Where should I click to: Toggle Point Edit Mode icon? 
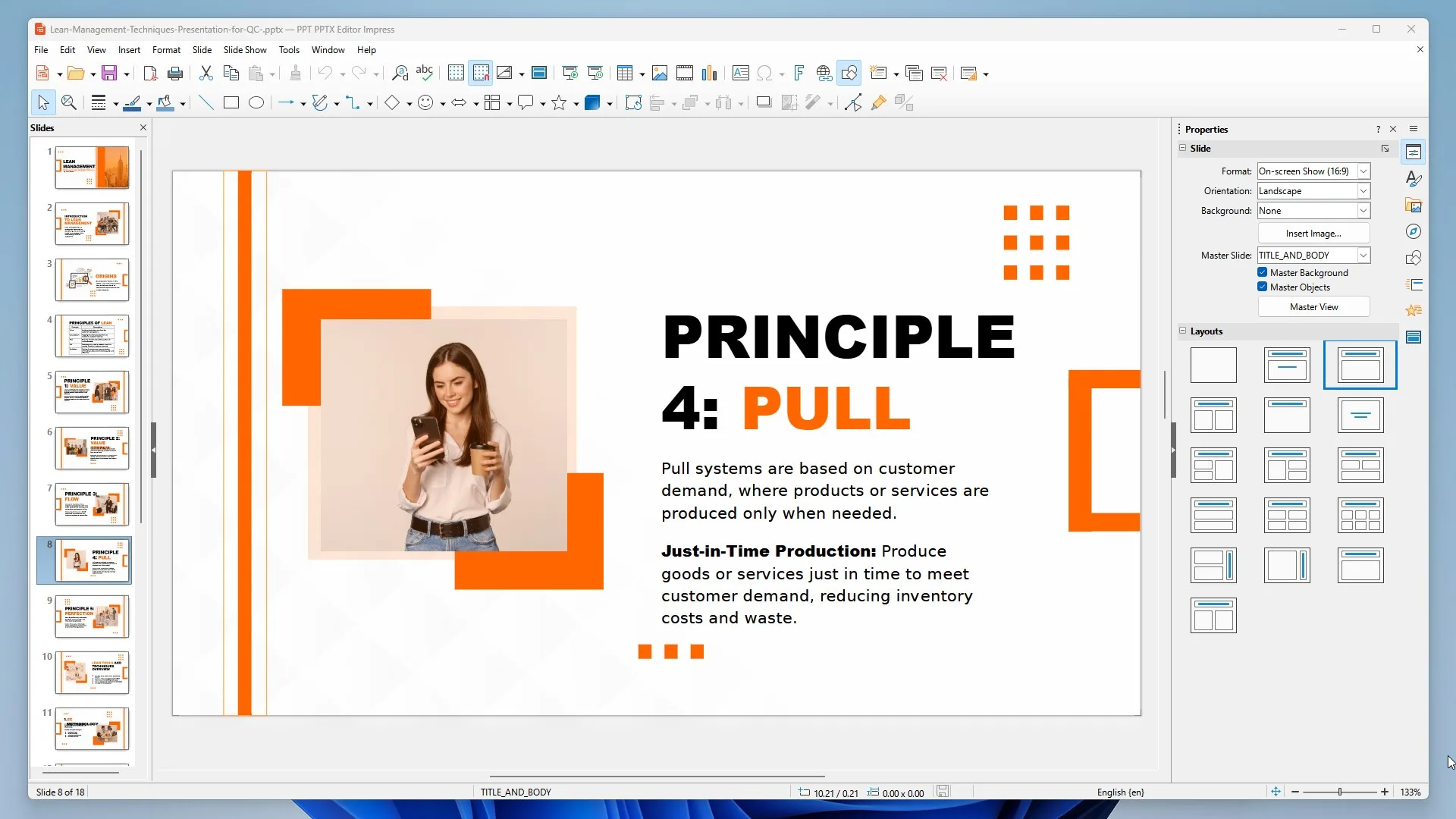tap(853, 103)
